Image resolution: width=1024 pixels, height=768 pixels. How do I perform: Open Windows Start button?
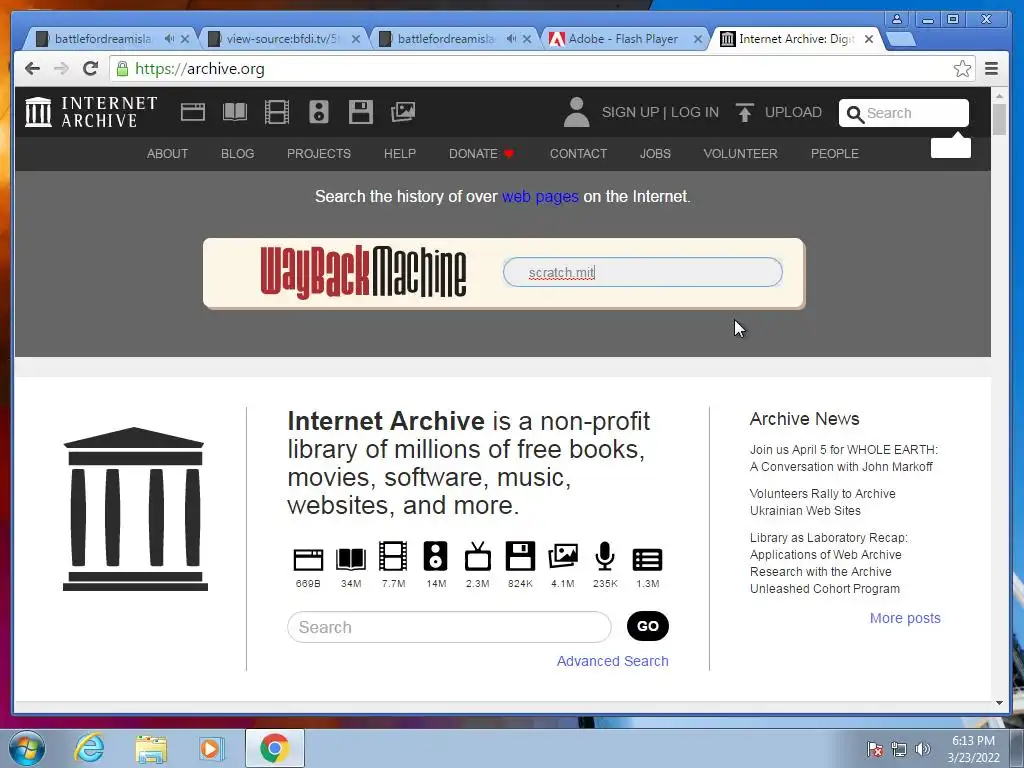tap(27, 748)
